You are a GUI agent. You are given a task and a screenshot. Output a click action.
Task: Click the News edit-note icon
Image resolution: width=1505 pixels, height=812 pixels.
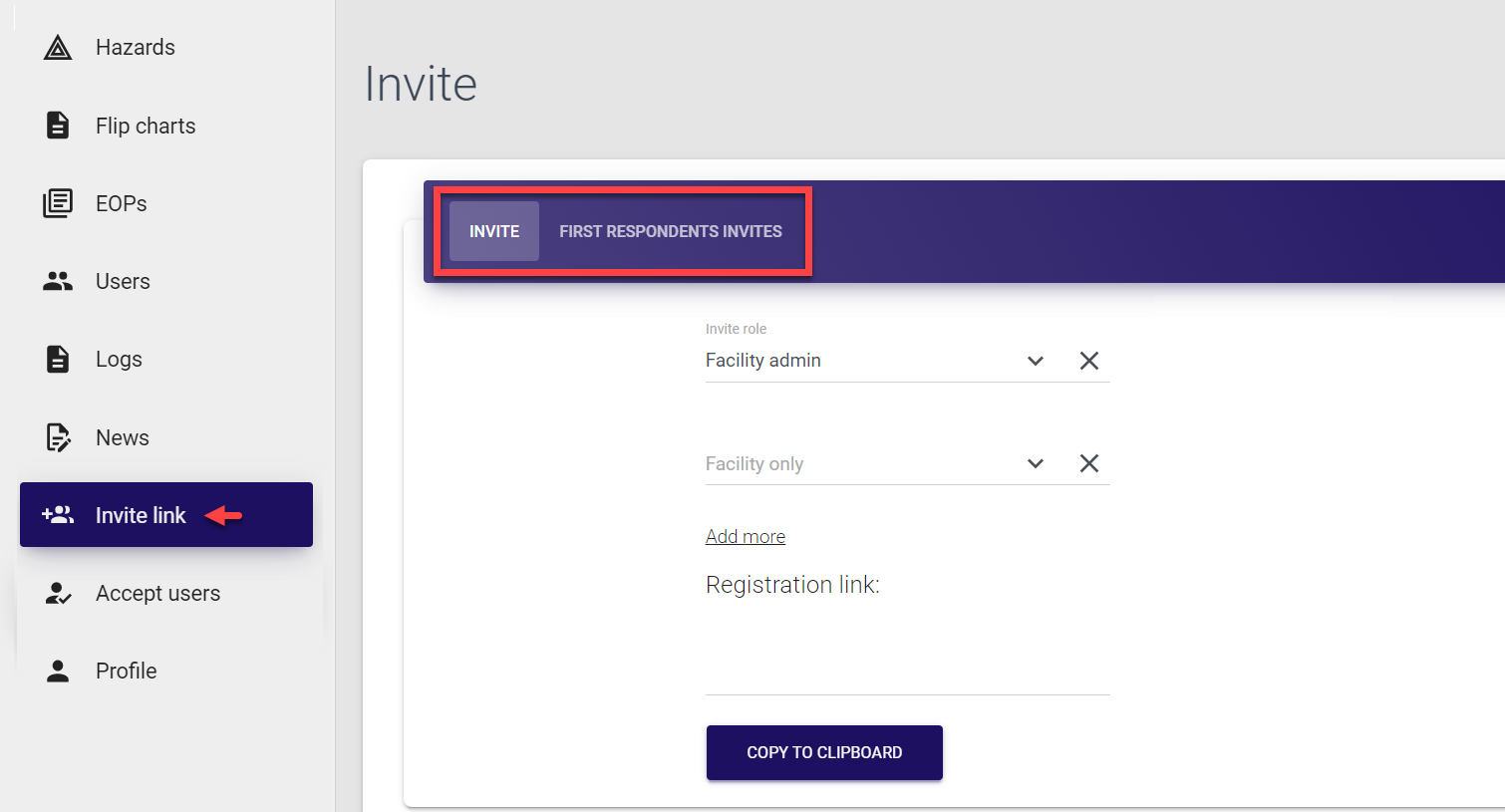coord(58,437)
